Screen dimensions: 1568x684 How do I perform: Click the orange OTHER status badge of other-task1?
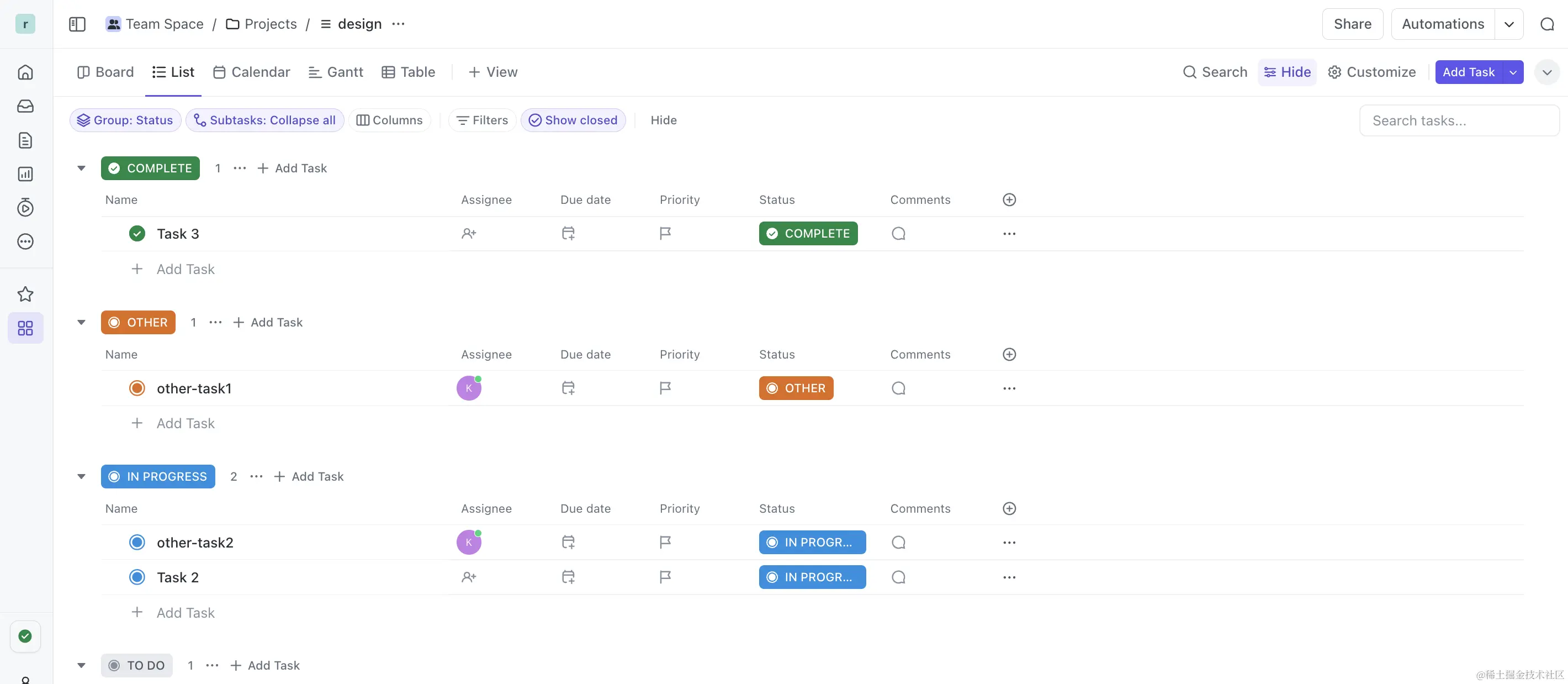[796, 388]
